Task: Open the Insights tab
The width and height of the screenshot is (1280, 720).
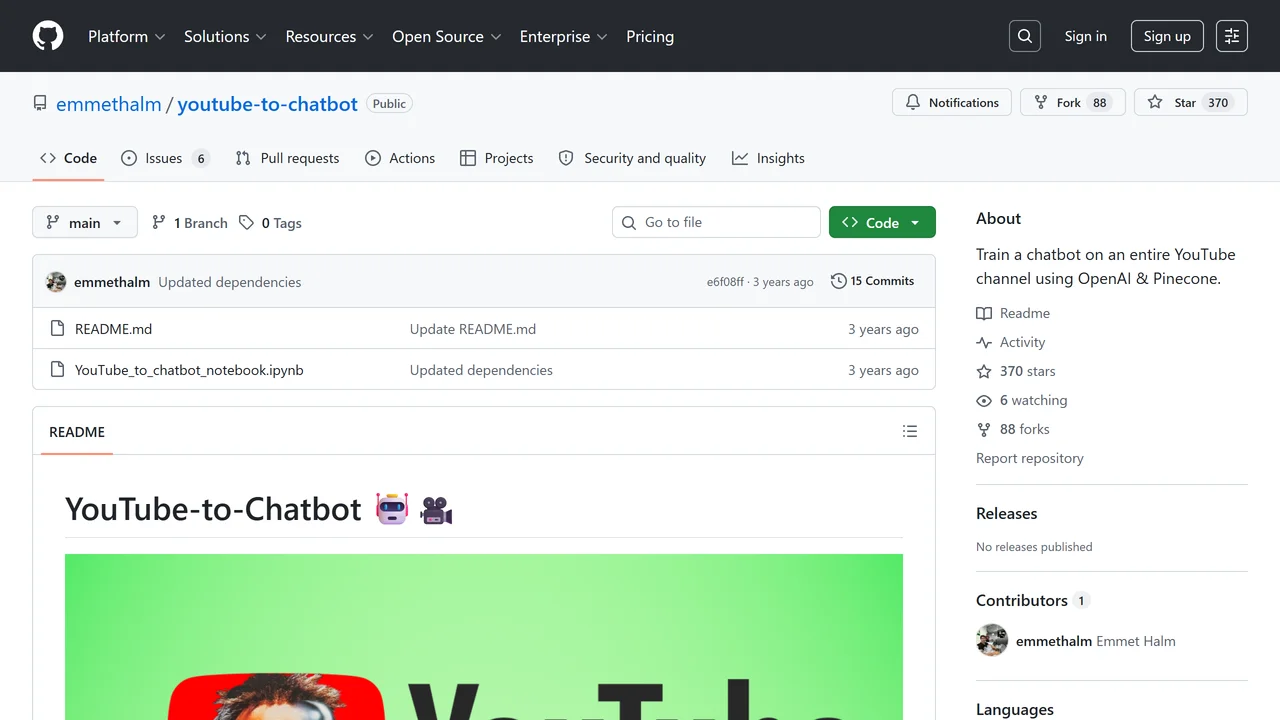Action: [x=768, y=158]
